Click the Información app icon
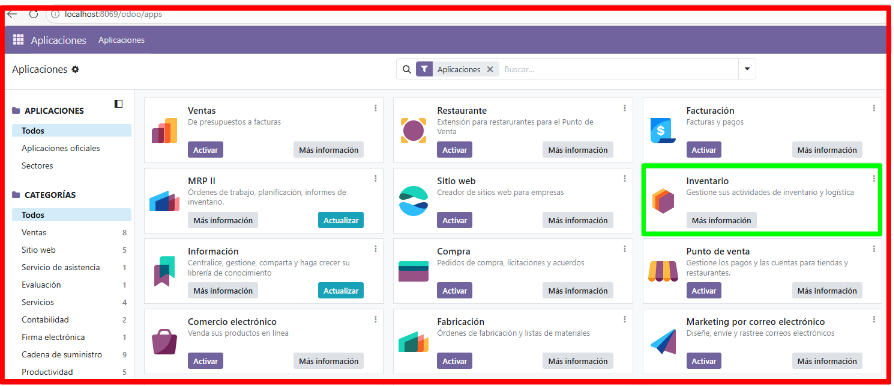 click(x=164, y=271)
